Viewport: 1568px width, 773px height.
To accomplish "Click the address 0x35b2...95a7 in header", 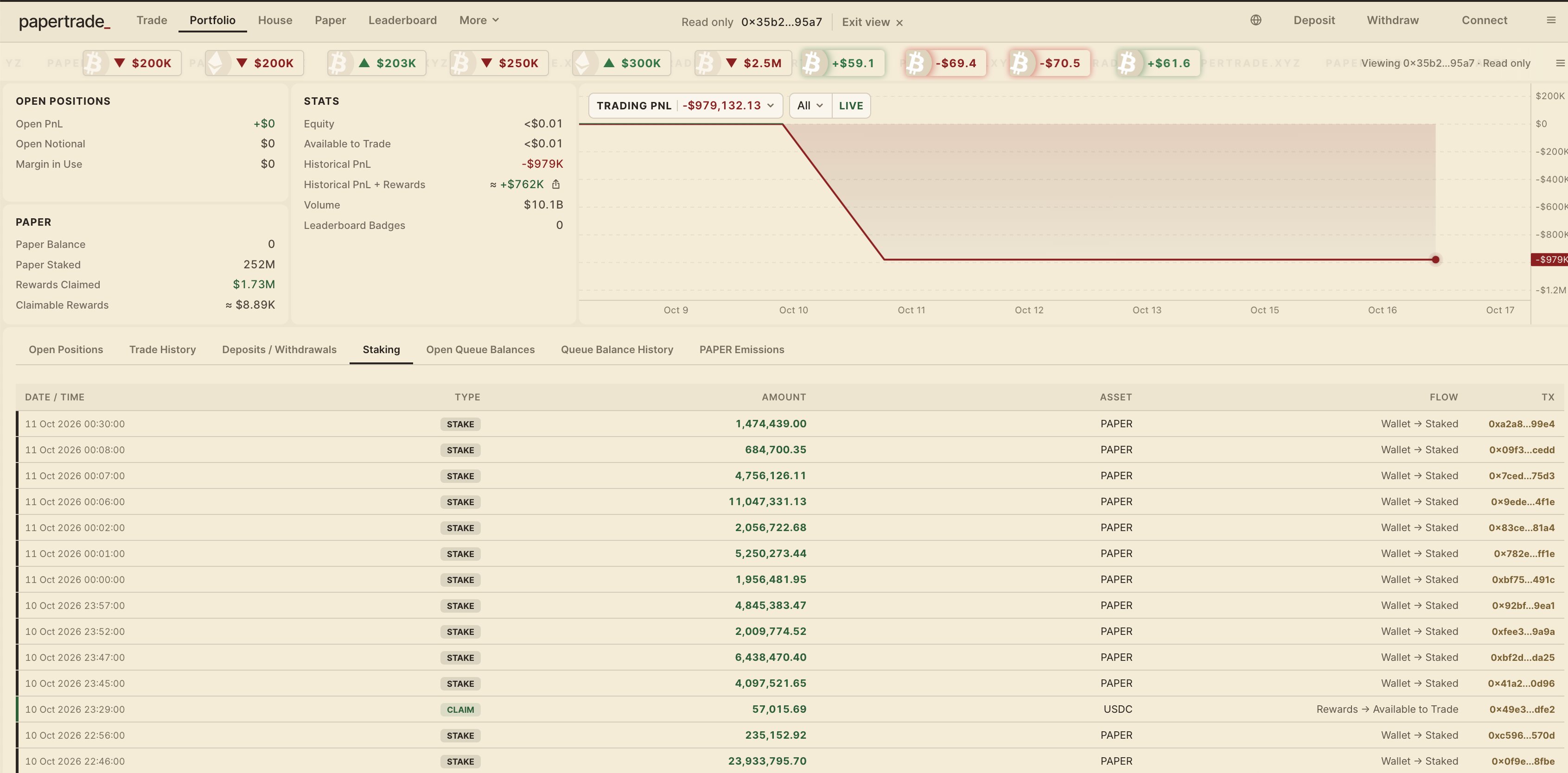I will point(782,22).
